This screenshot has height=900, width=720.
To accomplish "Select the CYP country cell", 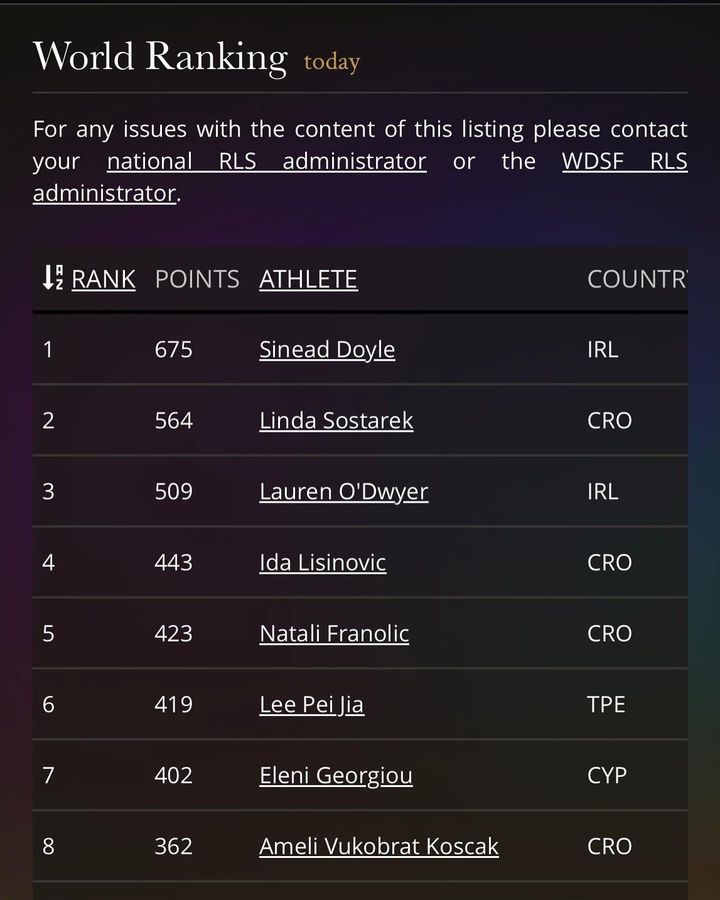I will [x=606, y=776].
